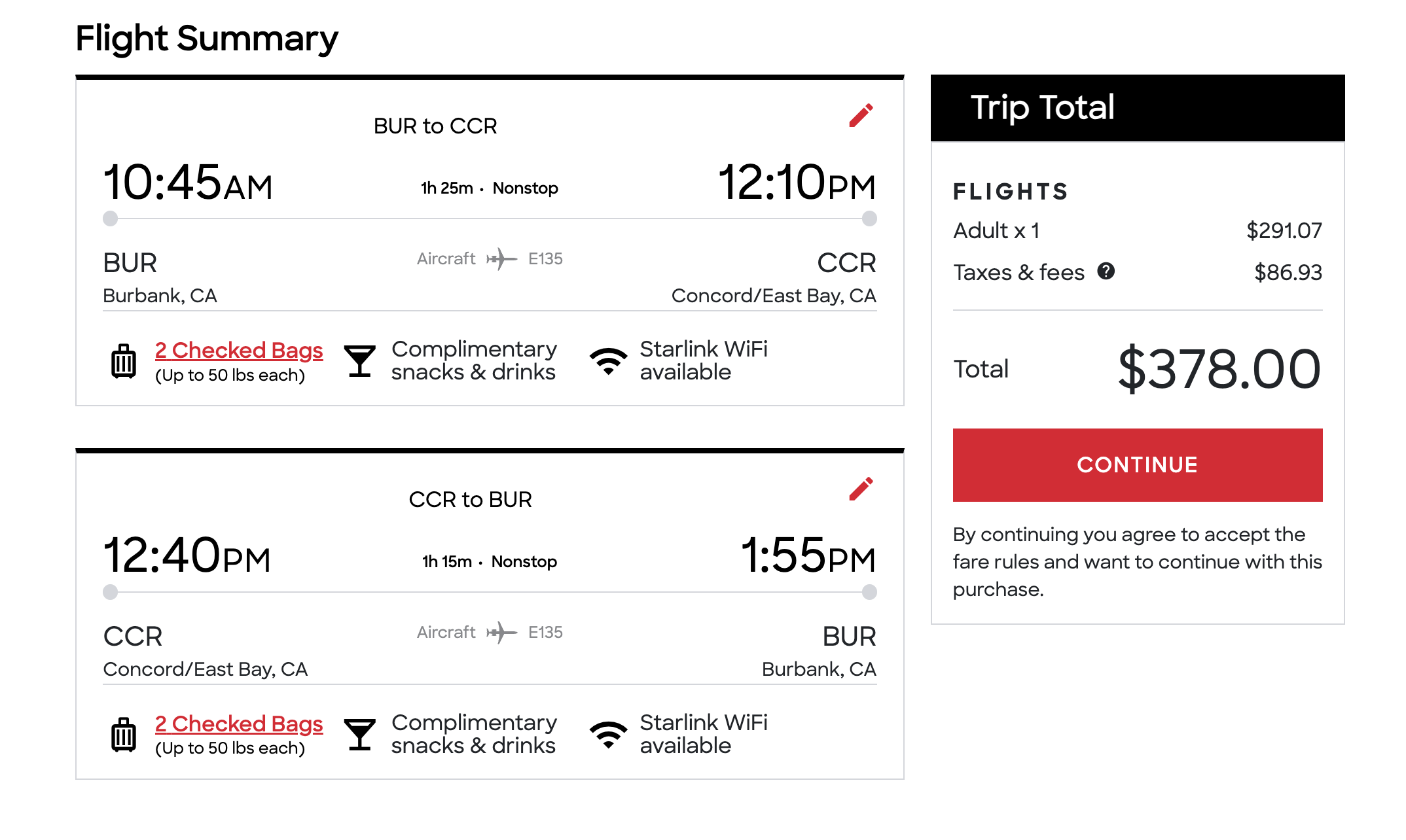The image size is (1406, 840).
Task: Click the 12:40PM return departure timeline marker
Action: pyautogui.click(x=111, y=592)
